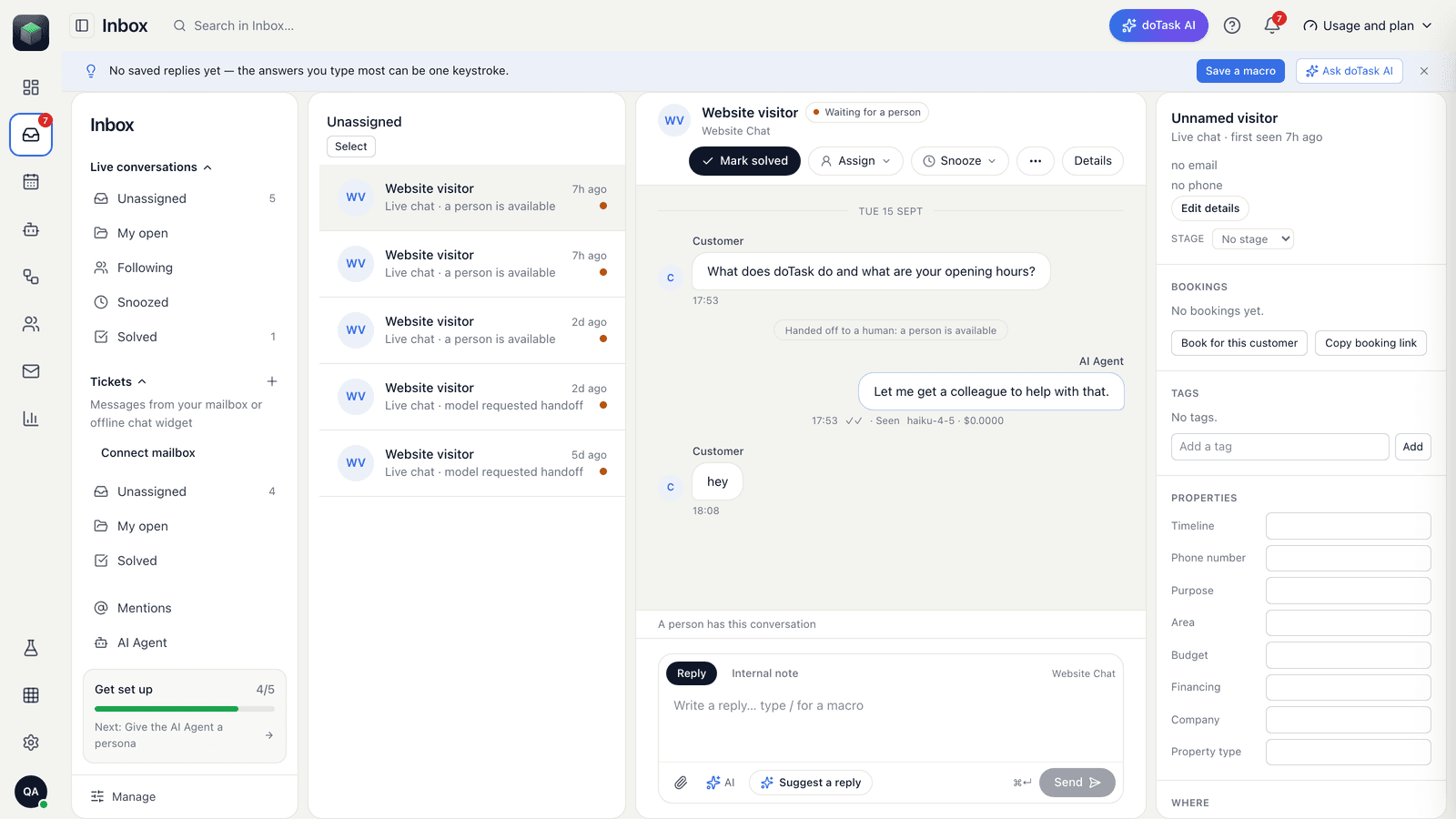Open the notifications bell
This screenshot has height=819, width=1456.
(1272, 25)
